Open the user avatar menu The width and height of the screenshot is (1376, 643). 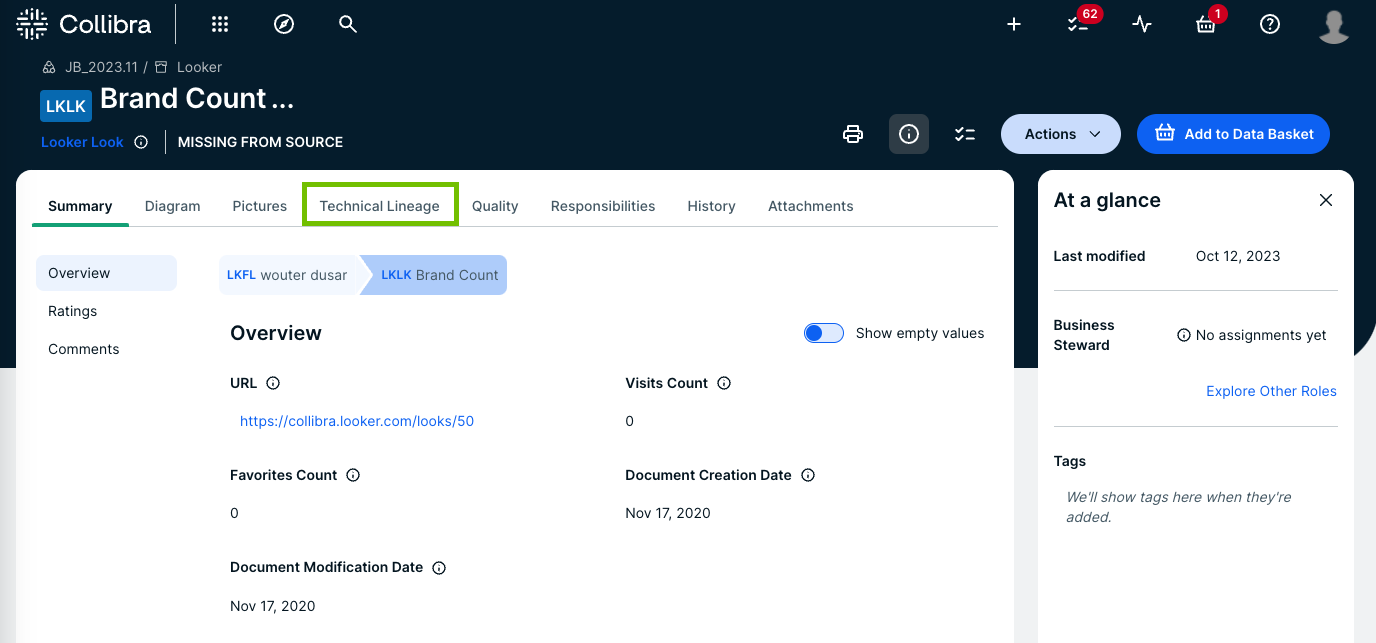1334,25
